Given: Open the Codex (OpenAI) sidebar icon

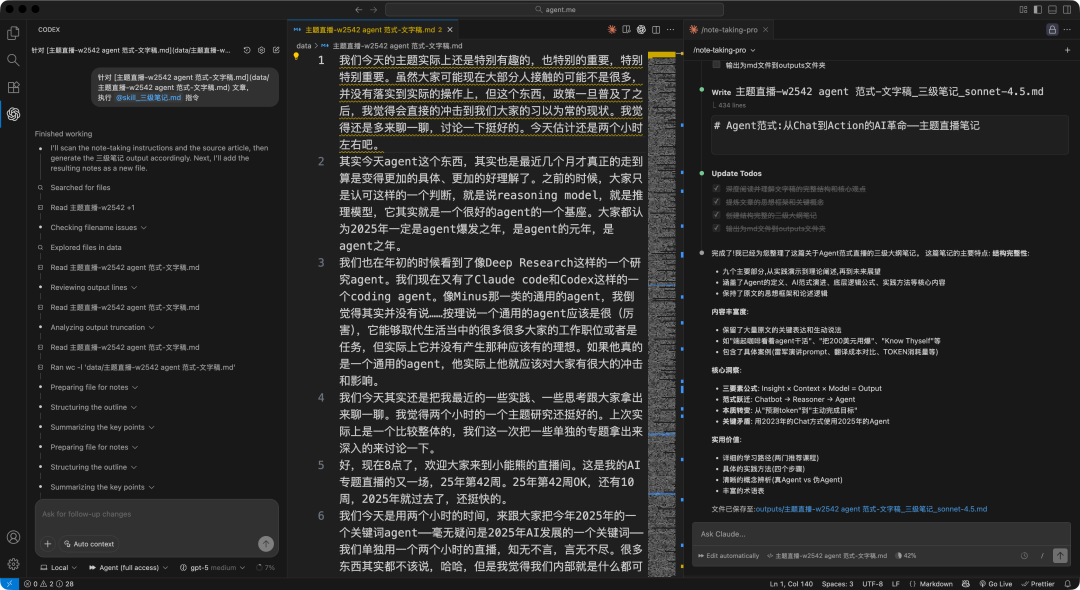Looking at the screenshot, I should tap(13, 114).
